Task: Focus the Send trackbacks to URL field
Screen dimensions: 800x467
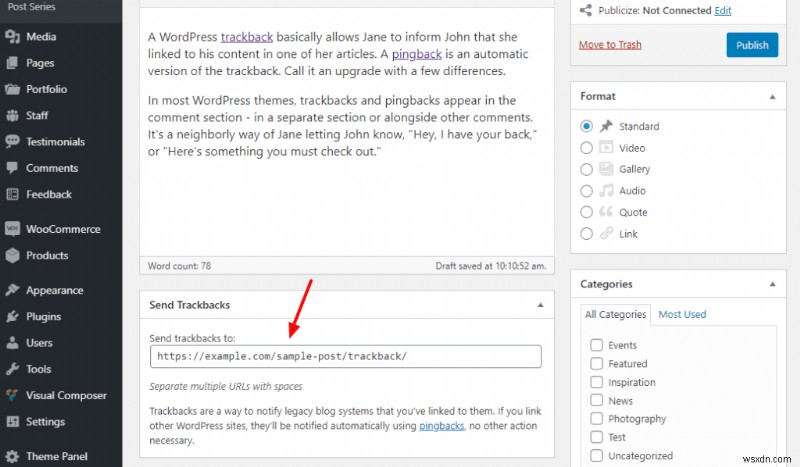Action: 345,356
